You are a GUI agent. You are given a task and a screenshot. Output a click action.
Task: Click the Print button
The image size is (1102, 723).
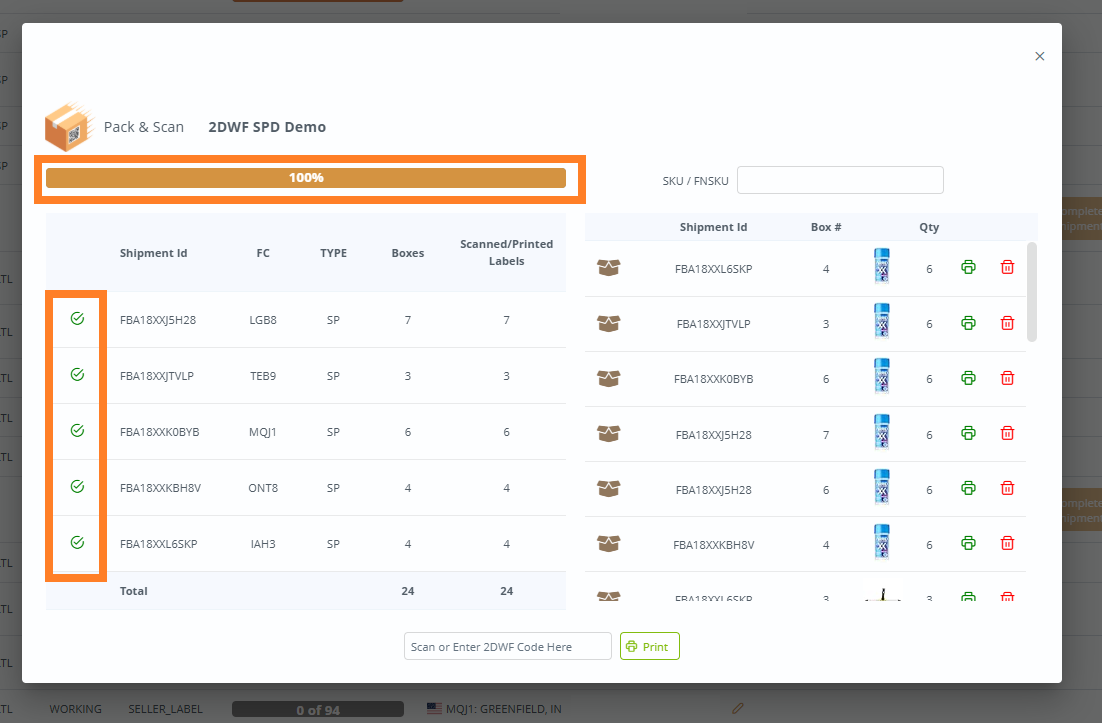point(650,645)
